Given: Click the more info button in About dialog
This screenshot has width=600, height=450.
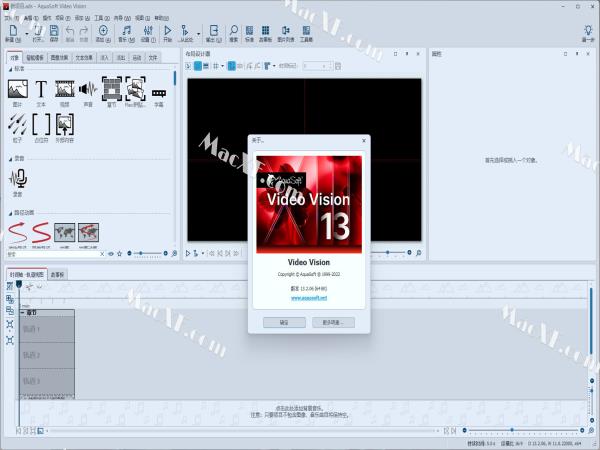Looking at the screenshot, I should 333,323.
